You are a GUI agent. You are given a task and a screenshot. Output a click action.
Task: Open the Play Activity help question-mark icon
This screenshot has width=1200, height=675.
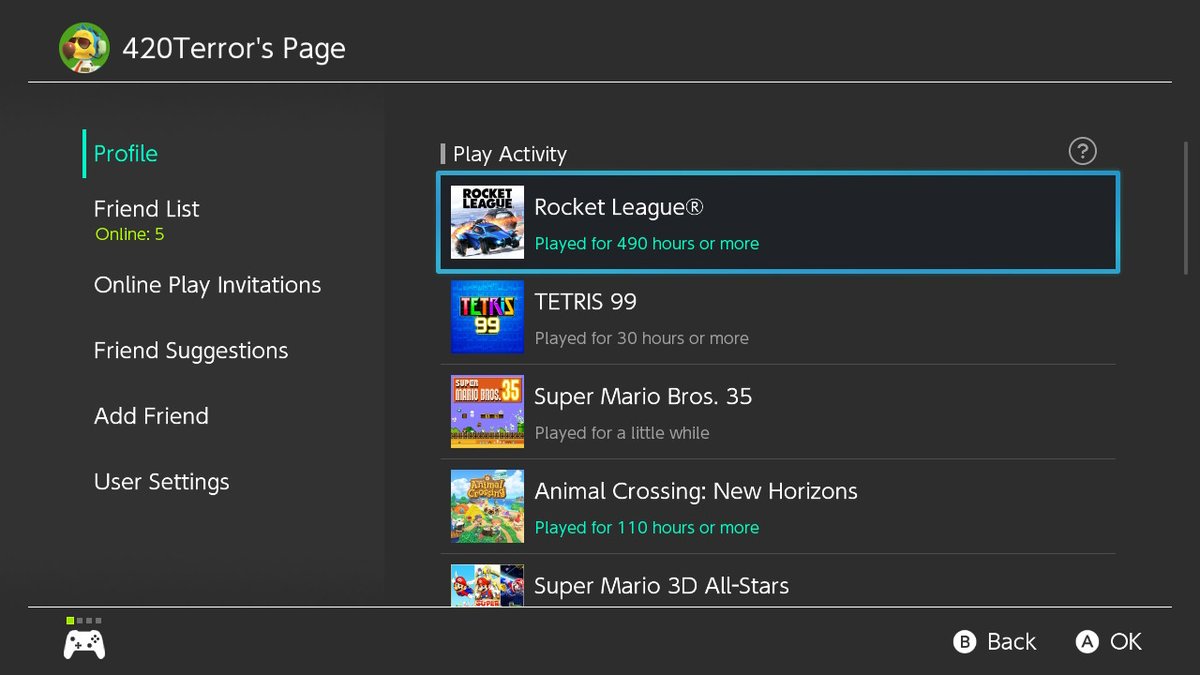[1083, 151]
